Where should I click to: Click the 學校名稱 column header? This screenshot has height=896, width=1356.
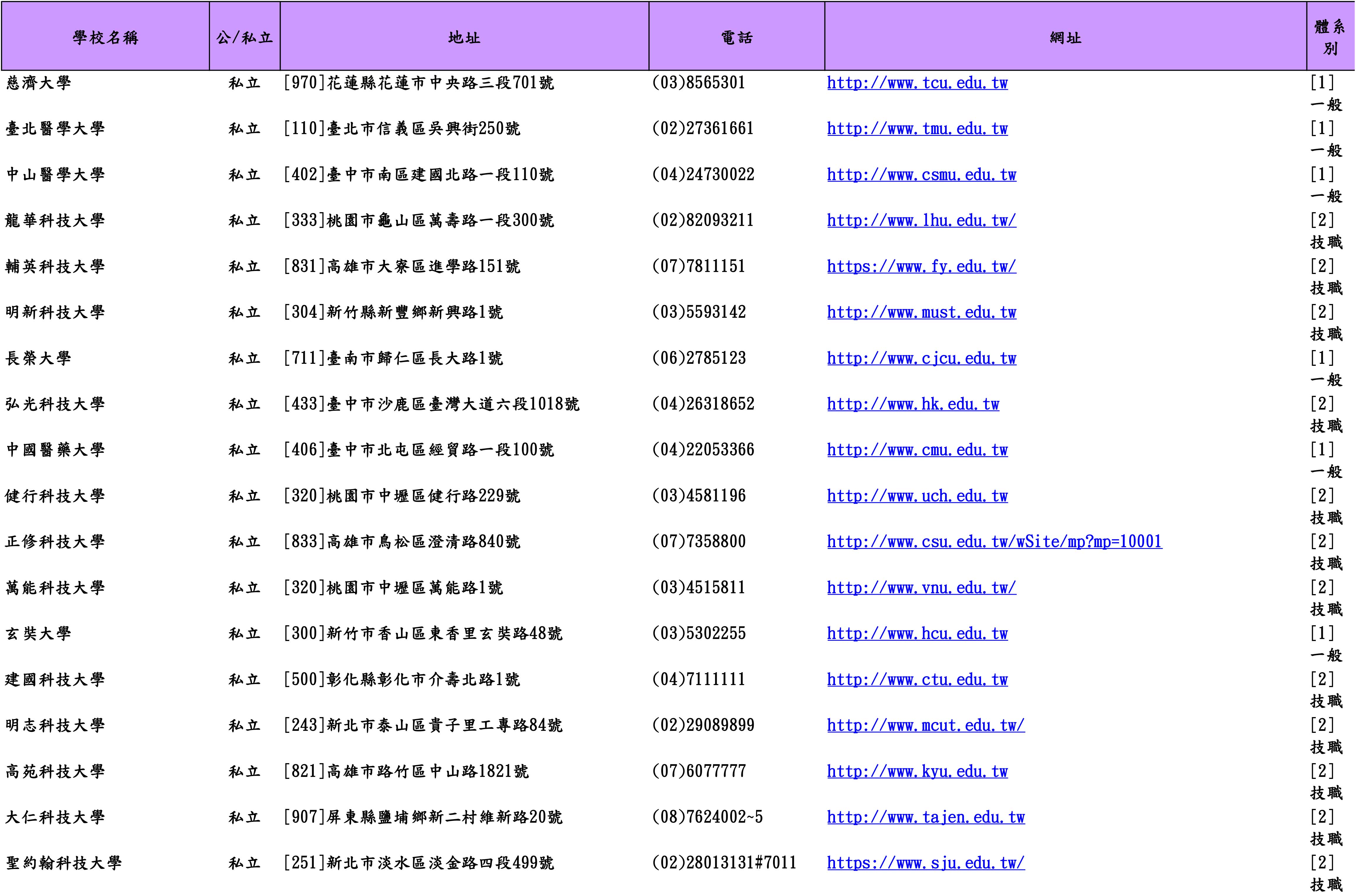click(106, 37)
